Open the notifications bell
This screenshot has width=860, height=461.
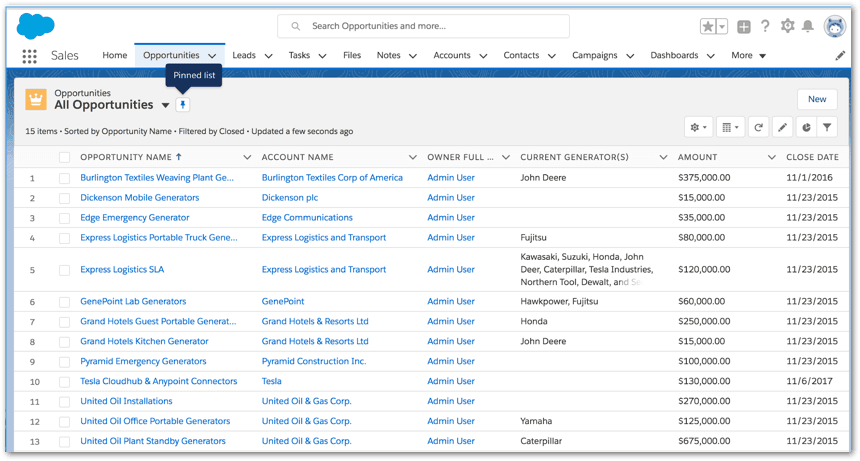[x=808, y=27]
